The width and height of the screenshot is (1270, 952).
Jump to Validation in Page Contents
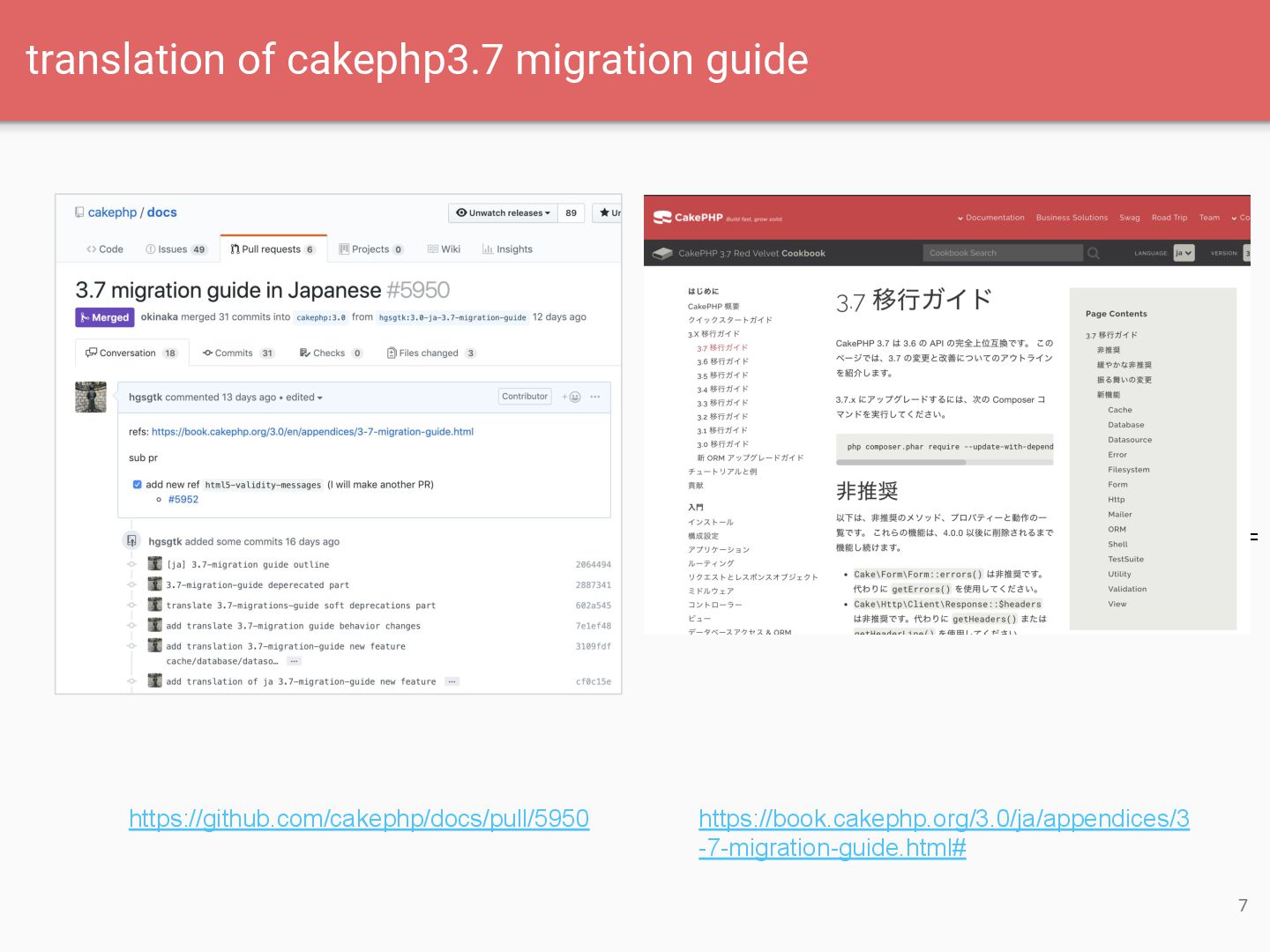1127,590
